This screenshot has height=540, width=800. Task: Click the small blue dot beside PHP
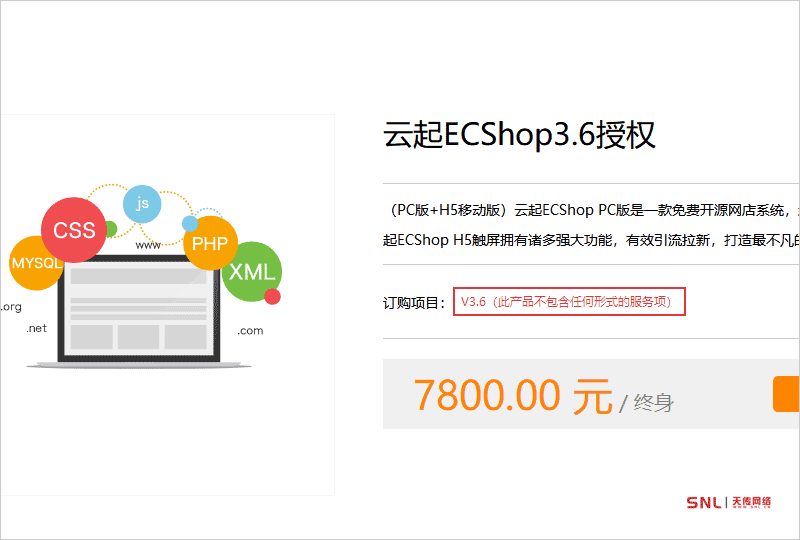[190, 224]
